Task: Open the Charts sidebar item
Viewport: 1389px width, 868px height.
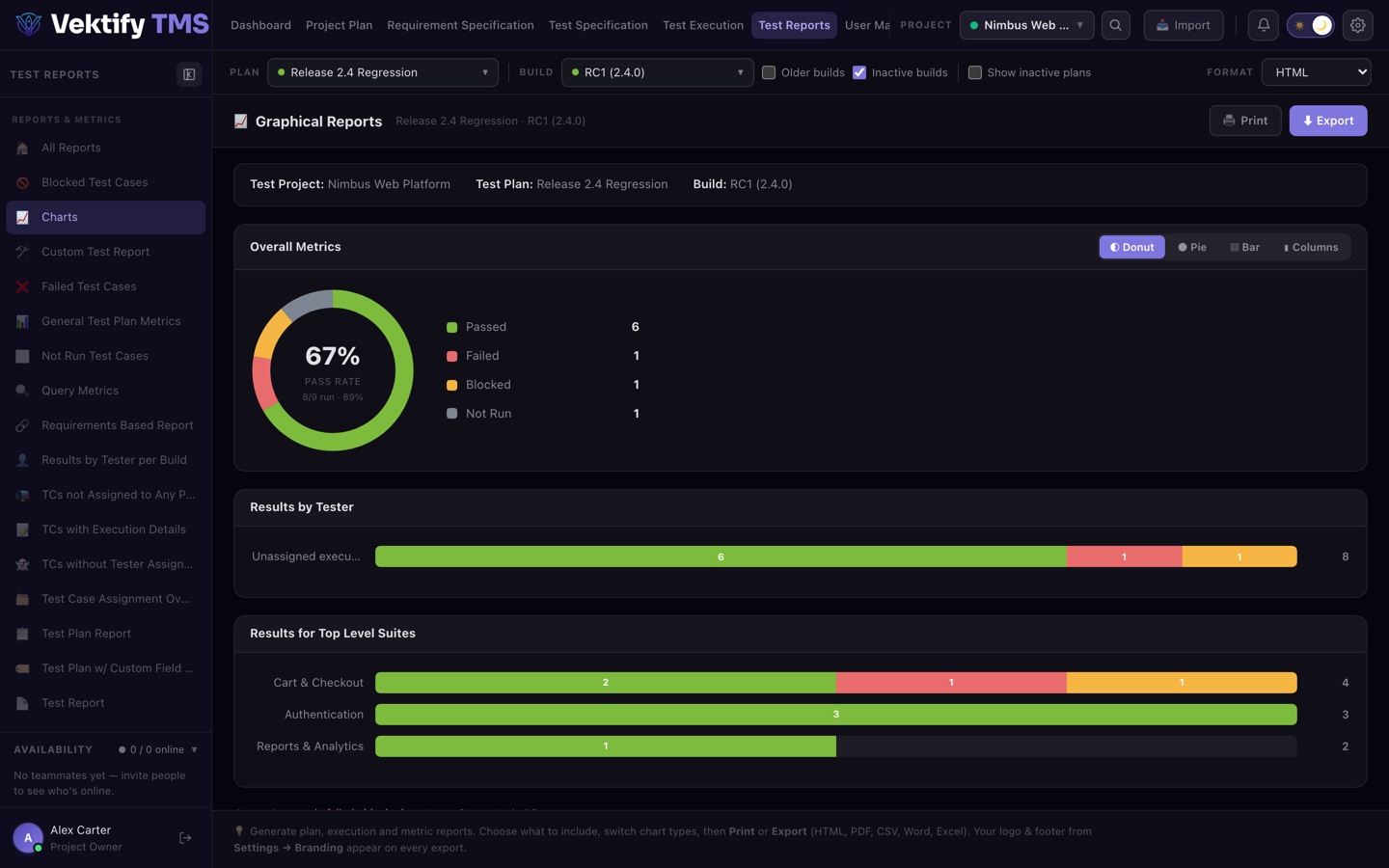Action: click(x=106, y=217)
